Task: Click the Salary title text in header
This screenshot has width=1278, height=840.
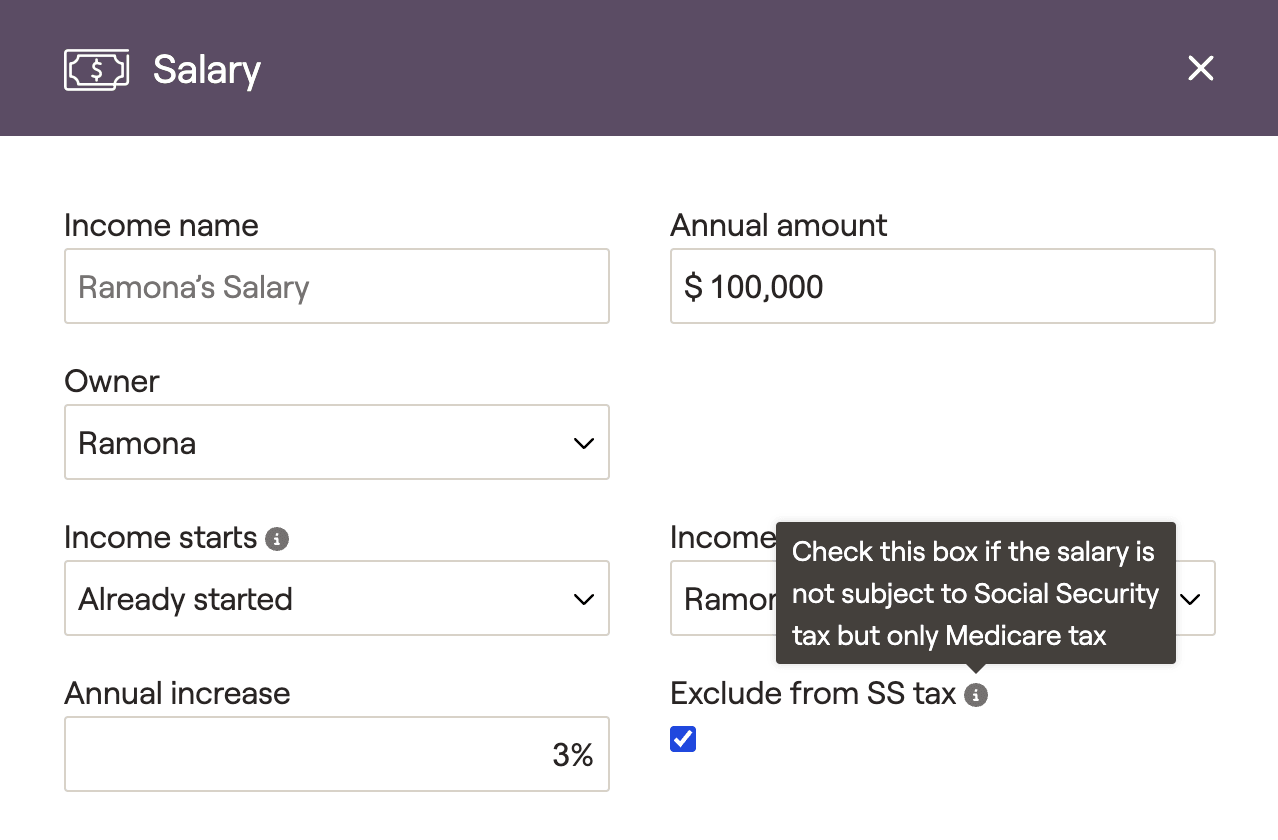Action: click(x=207, y=70)
